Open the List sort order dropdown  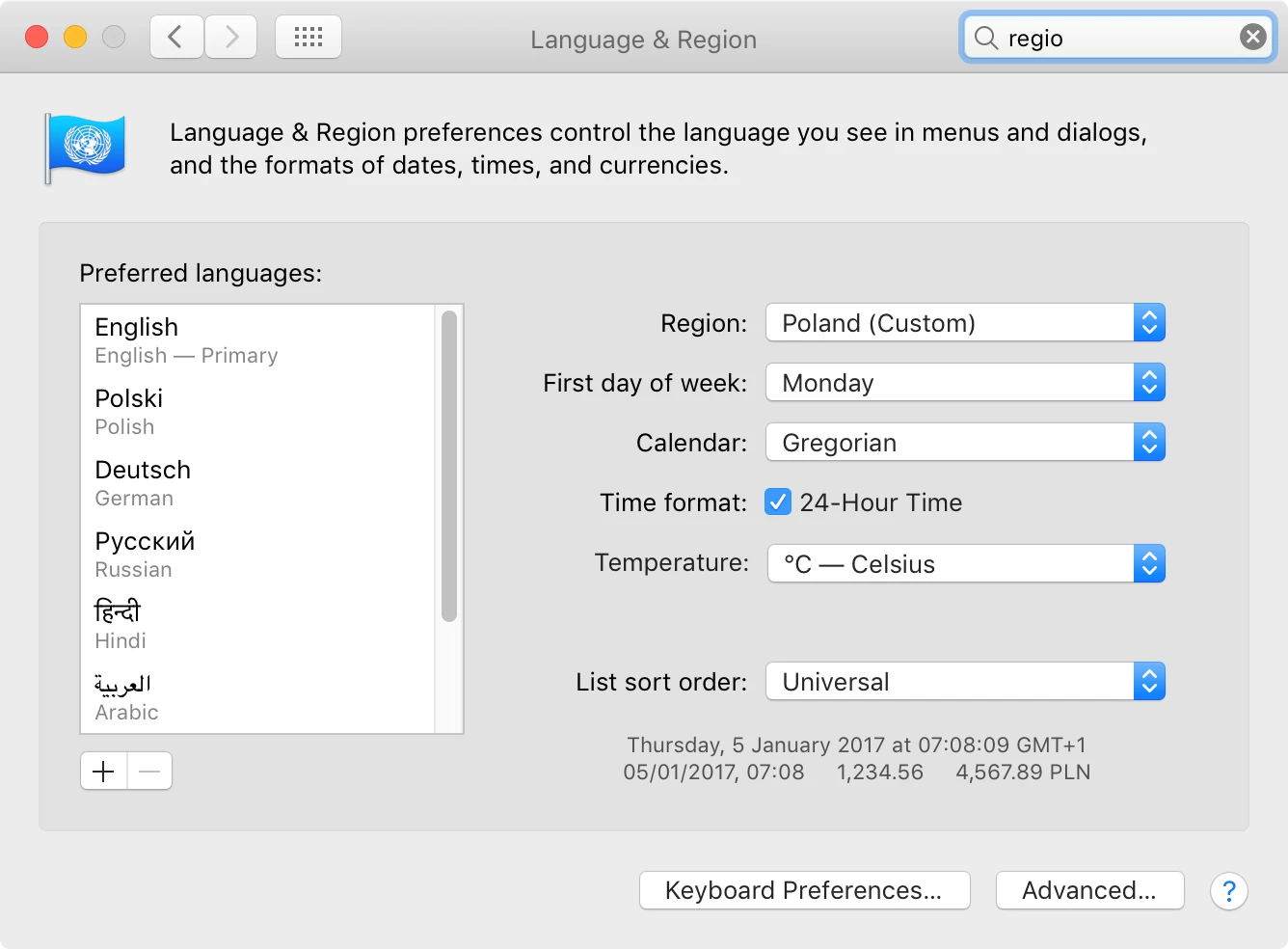click(965, 682)
